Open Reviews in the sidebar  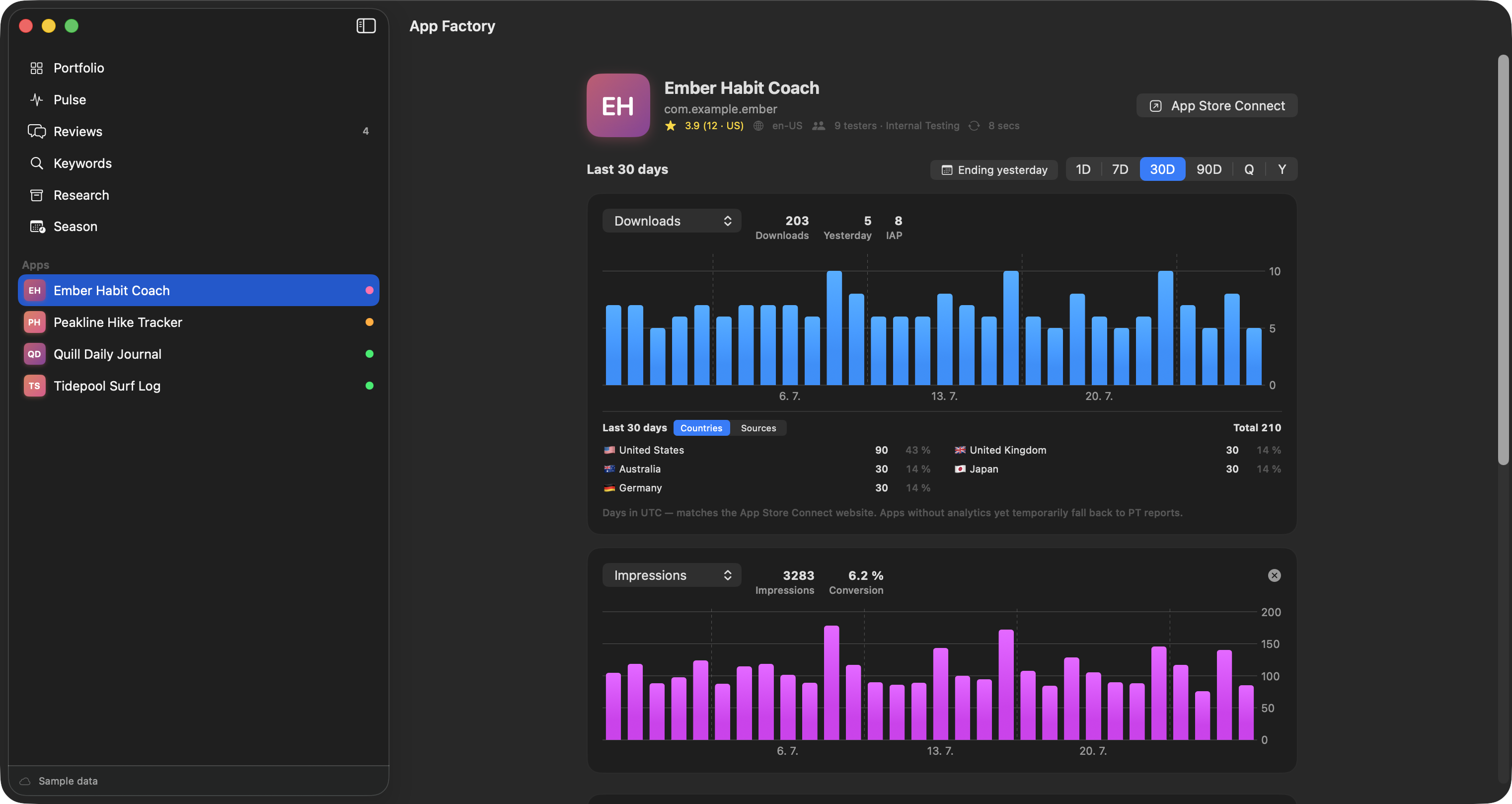click(x=198, y=132)
